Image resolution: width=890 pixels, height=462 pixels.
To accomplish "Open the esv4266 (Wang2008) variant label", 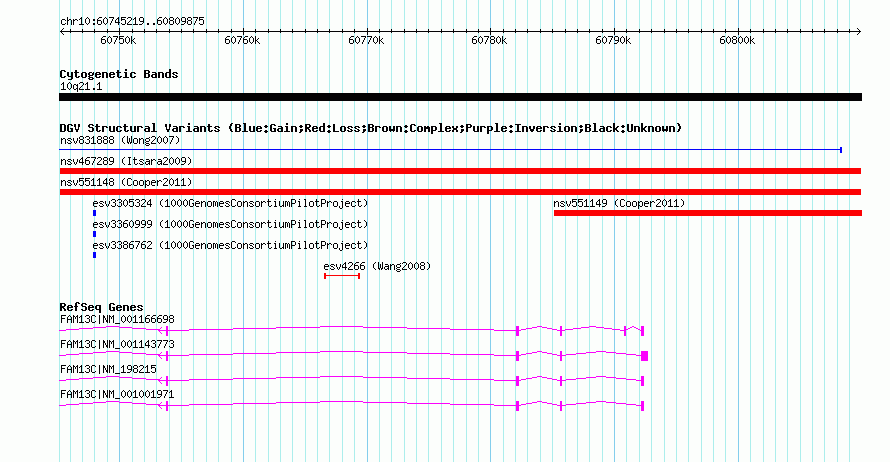I will [377, 266].
